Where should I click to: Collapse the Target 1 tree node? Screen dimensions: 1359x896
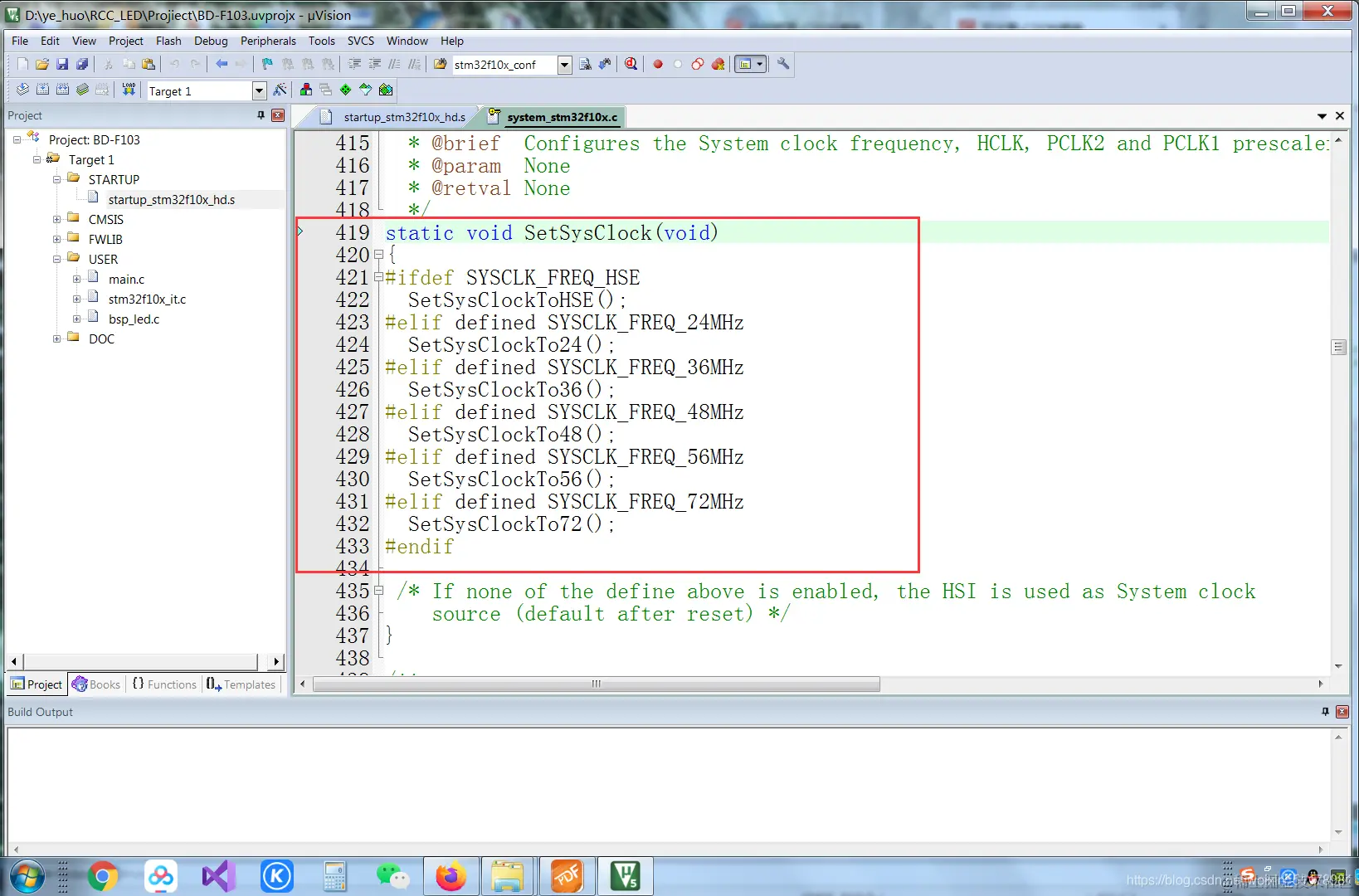point(37,159)
